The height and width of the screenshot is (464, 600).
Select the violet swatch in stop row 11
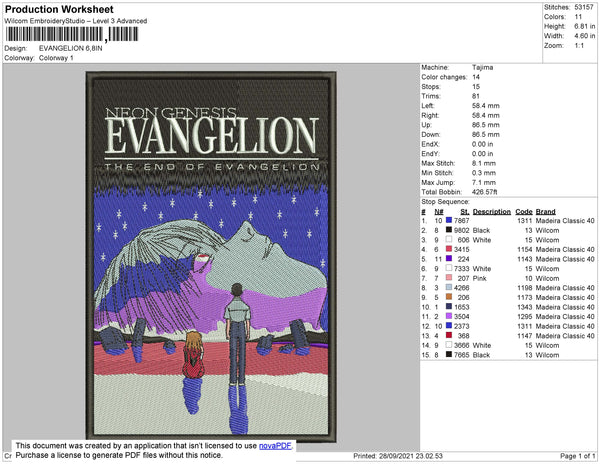pyautogui.click(x=449, y=316)
